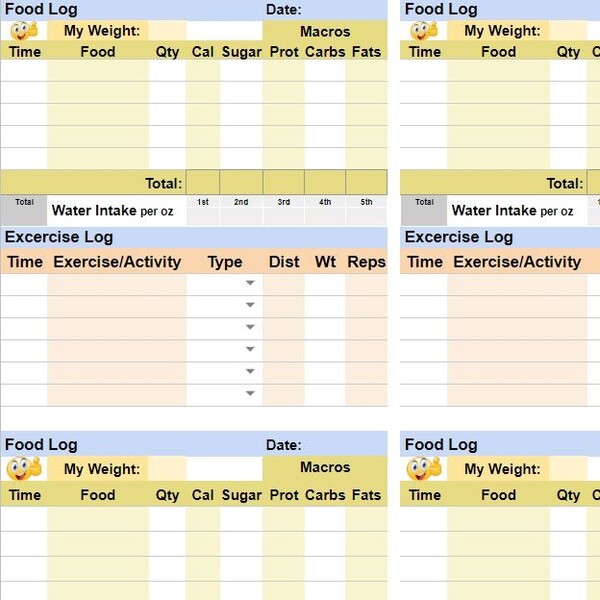The width and height of the screenshot is (600, 600).
Task: Open Type dropdown in third Exercise Log row
Action: tap(250, 328)
